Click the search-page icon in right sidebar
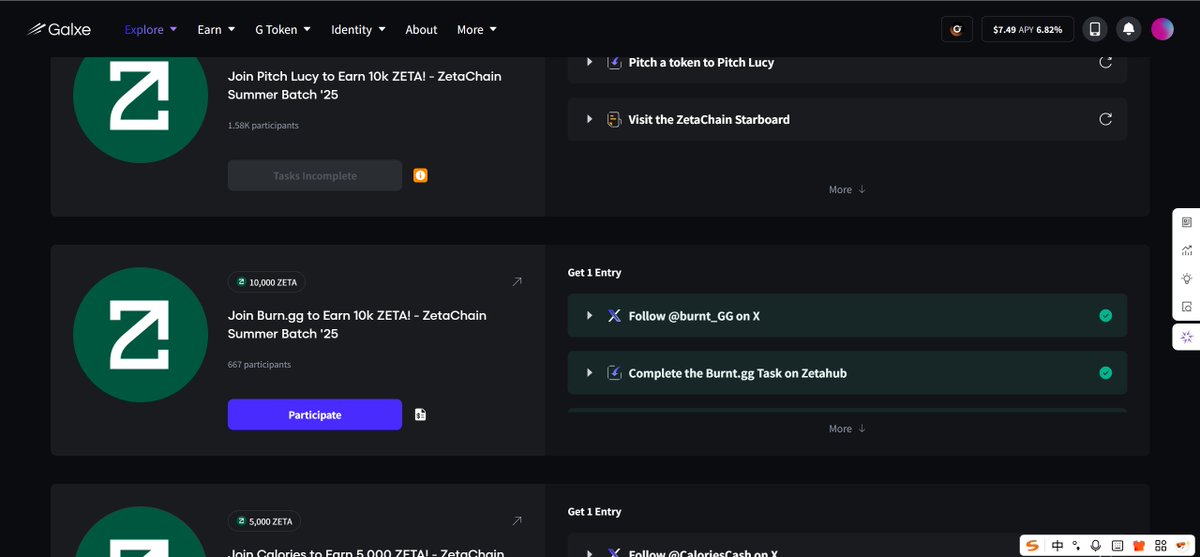1200x557 pixels. pyautogui.click(x=1187, y=306)
